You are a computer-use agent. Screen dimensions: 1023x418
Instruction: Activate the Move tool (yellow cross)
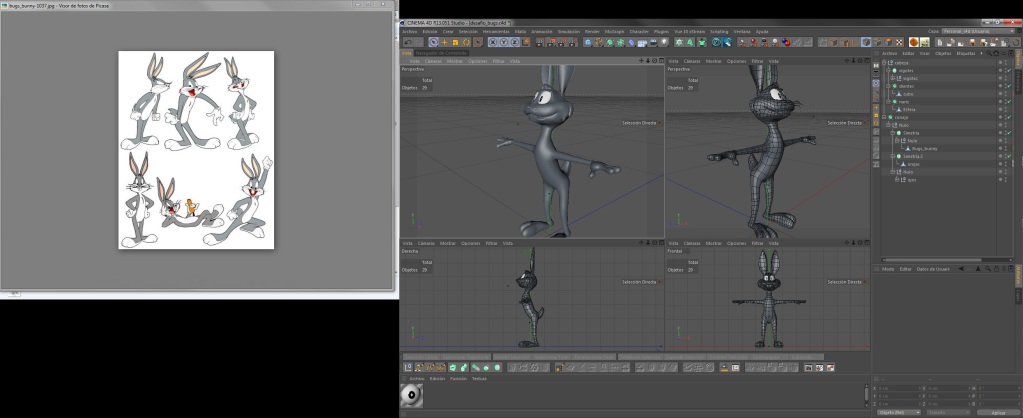445,42
